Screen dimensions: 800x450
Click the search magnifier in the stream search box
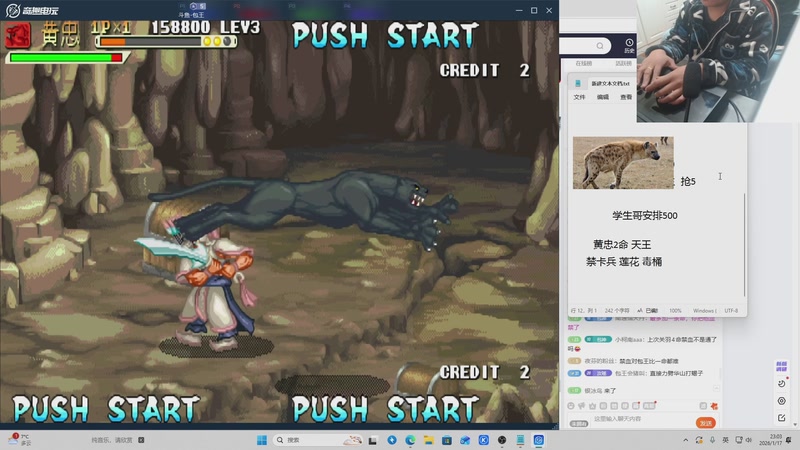pyautogui.click(x=600, y=46)
